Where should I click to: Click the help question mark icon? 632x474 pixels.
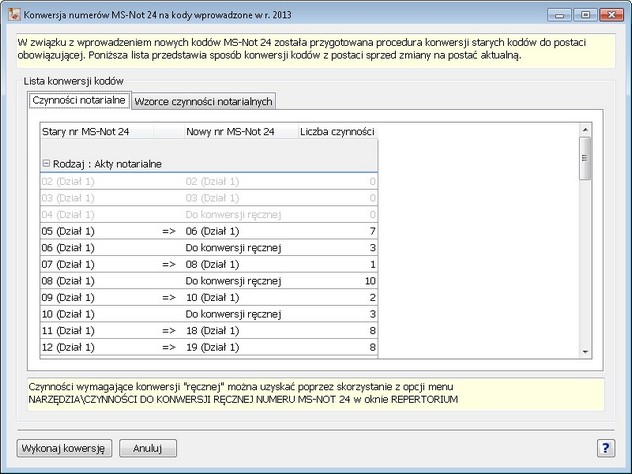click(606, 448)
